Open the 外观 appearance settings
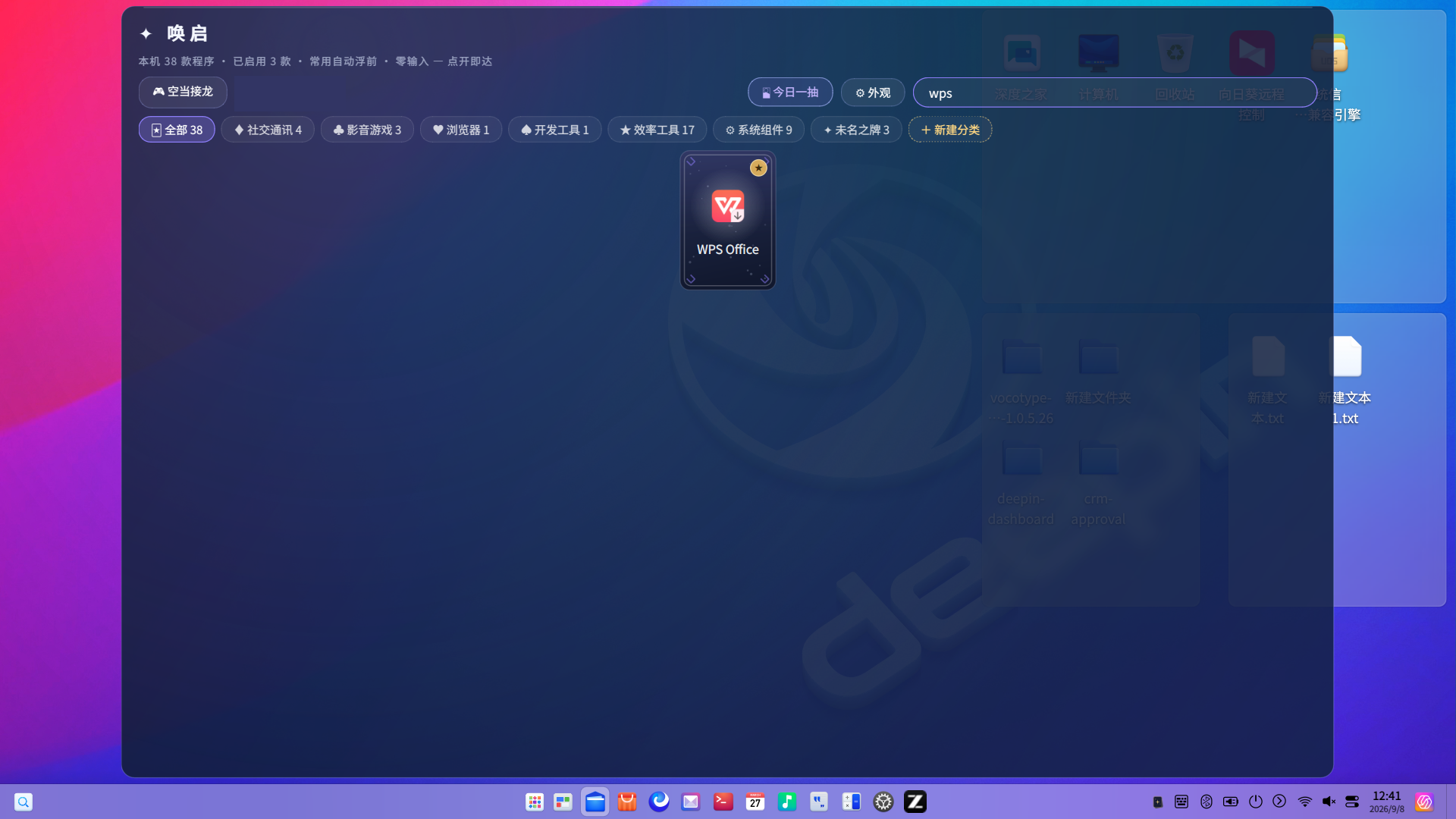 [872, 93]
